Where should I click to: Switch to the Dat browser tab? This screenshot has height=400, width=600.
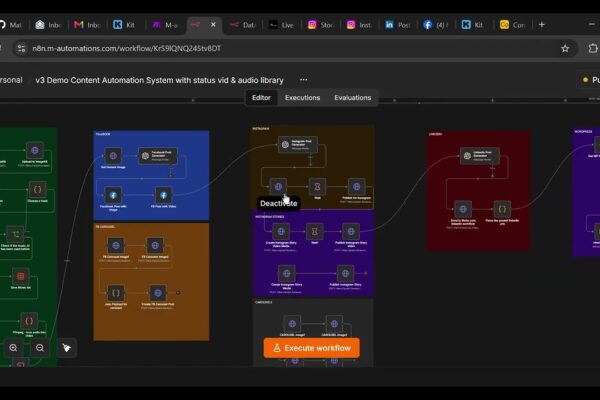point(243,25)
